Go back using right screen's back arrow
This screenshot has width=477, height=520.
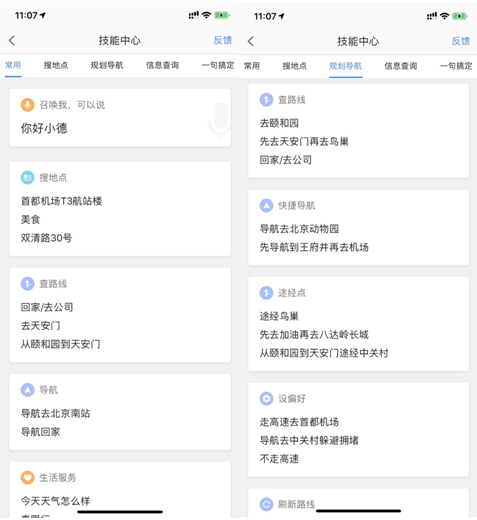coord(251,41)
